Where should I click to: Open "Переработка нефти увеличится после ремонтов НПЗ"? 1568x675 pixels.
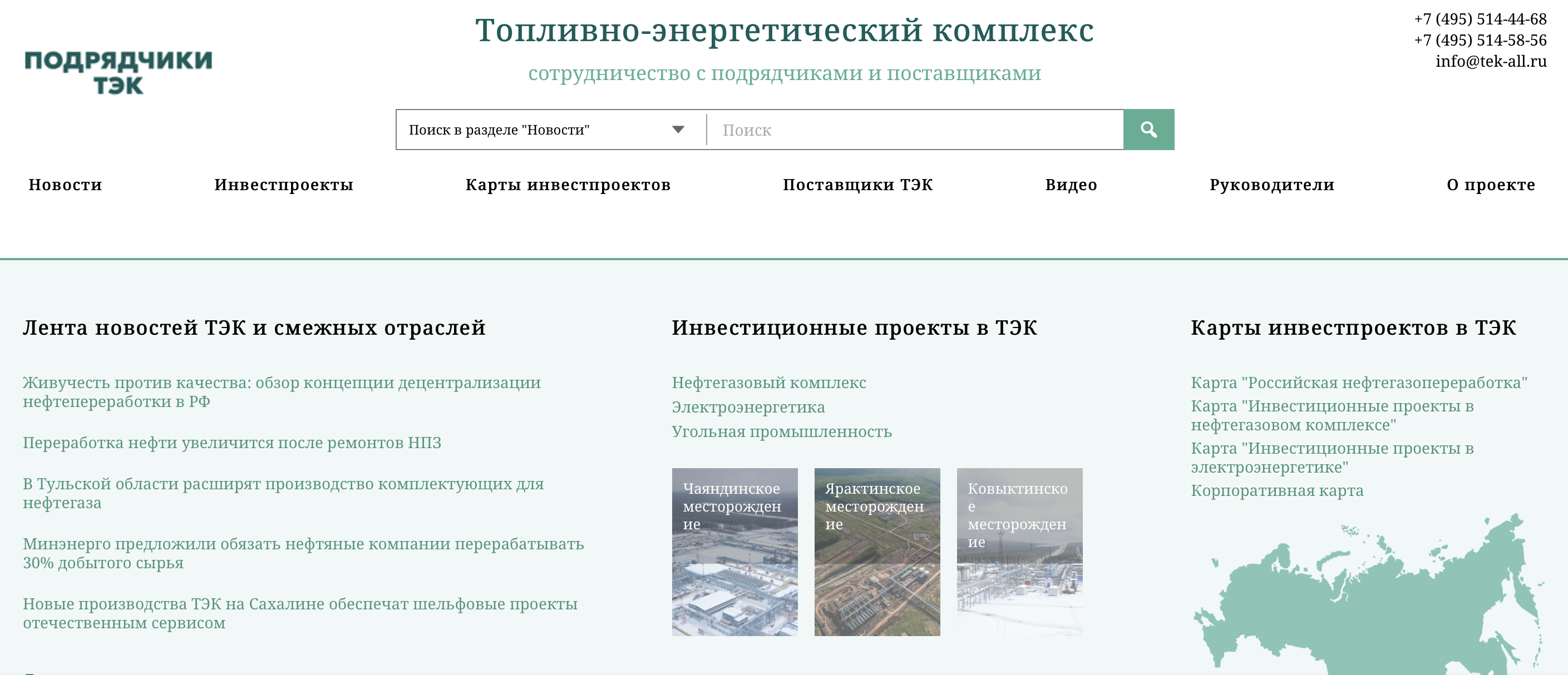click(x=232, y=443)
